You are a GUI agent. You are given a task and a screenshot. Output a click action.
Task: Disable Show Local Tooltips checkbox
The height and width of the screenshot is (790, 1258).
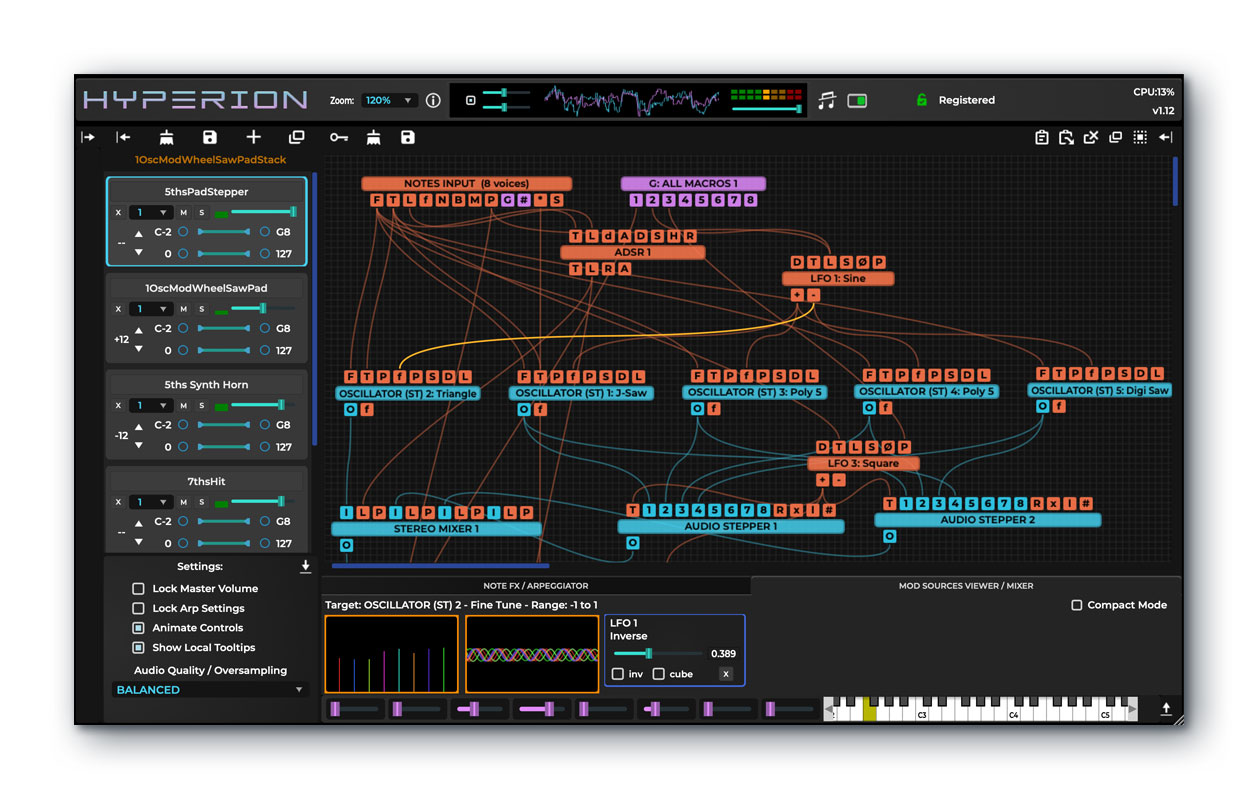pyautogui.click(x=139, y=647)
